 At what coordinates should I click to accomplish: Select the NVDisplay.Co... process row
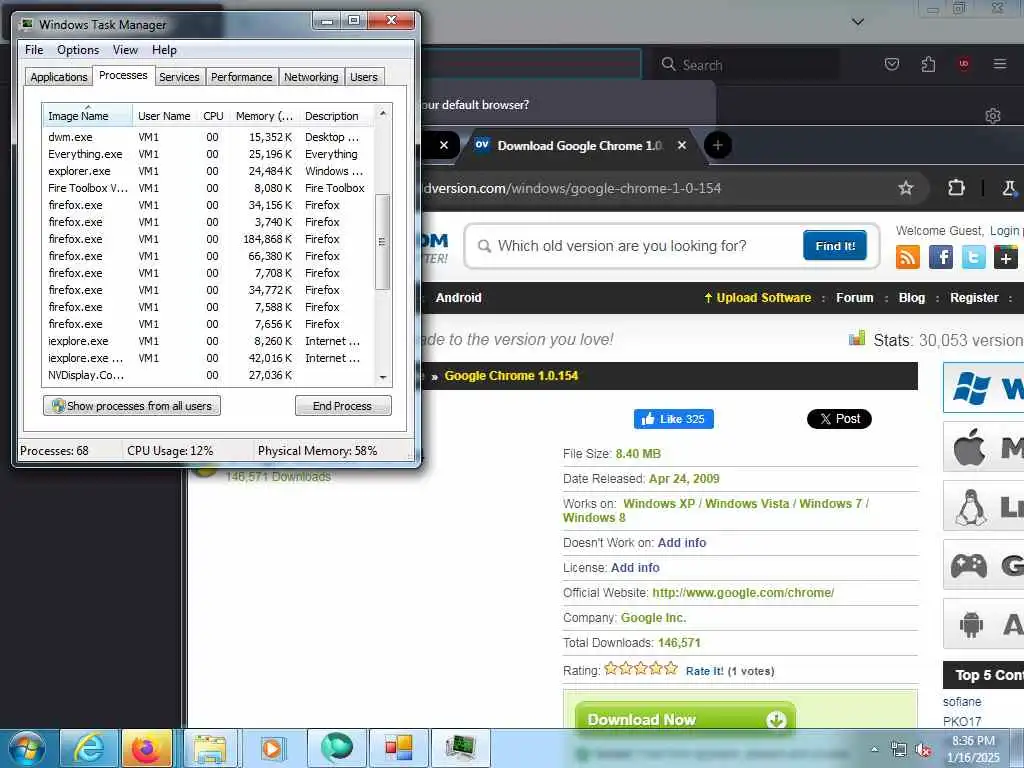(209, 375)
